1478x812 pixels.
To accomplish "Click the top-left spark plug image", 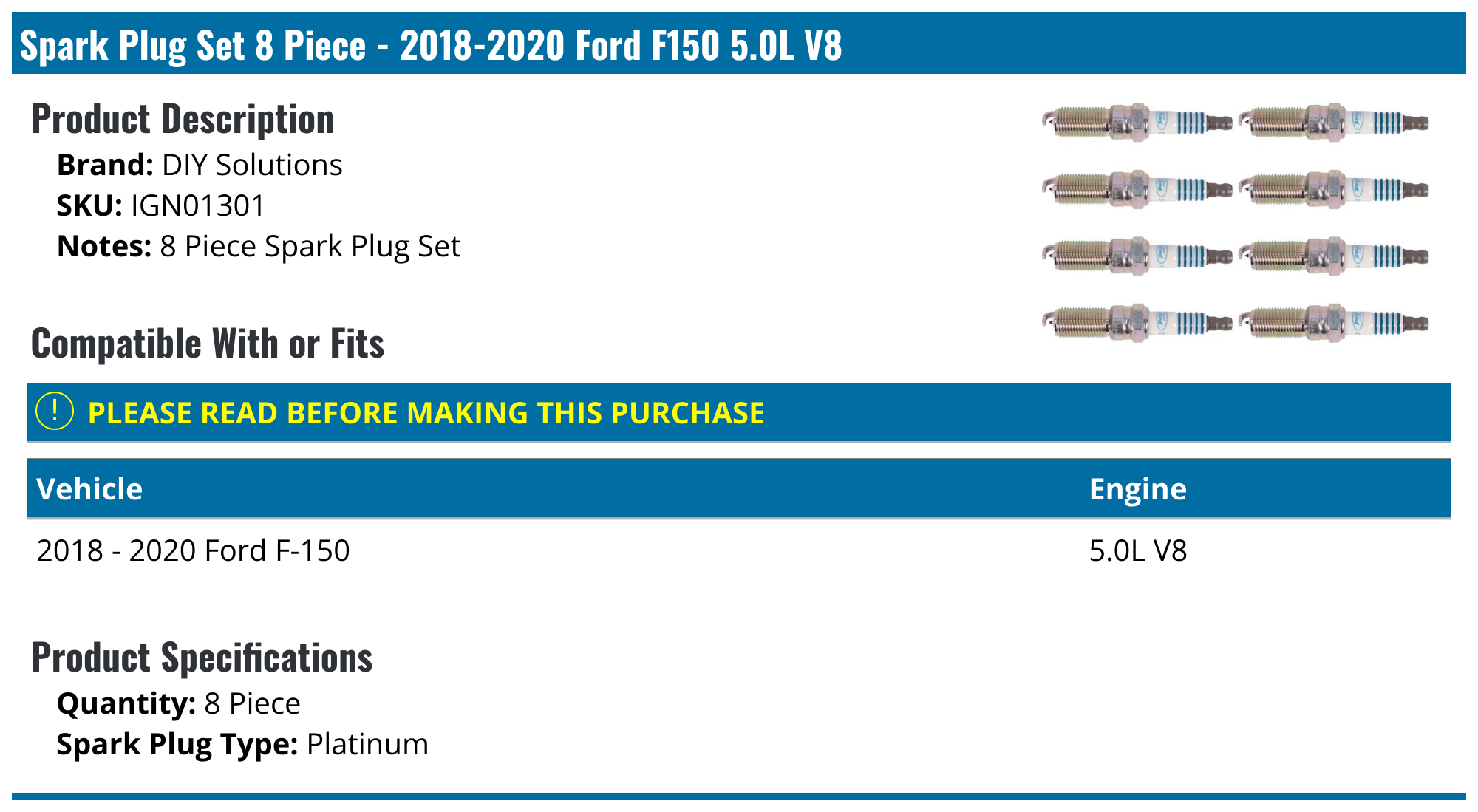I will tap(1136, 122).
